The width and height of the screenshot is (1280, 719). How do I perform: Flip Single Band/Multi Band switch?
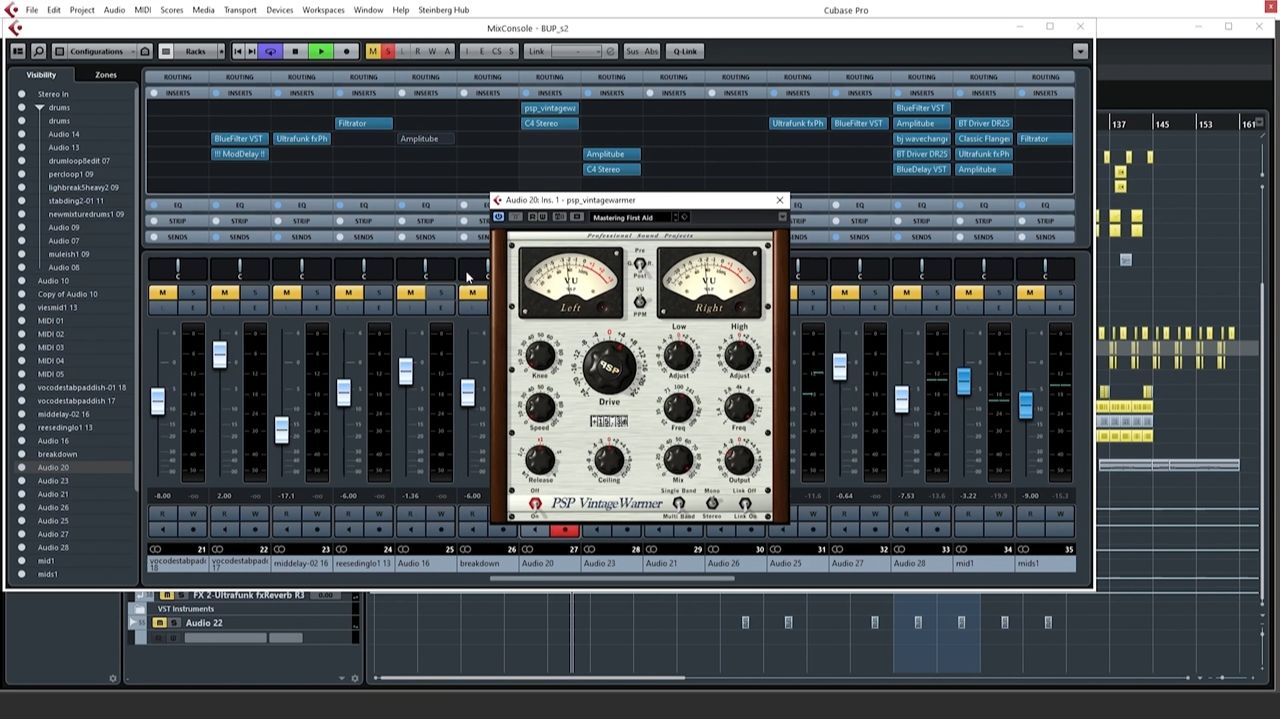(x=679, y=503)
